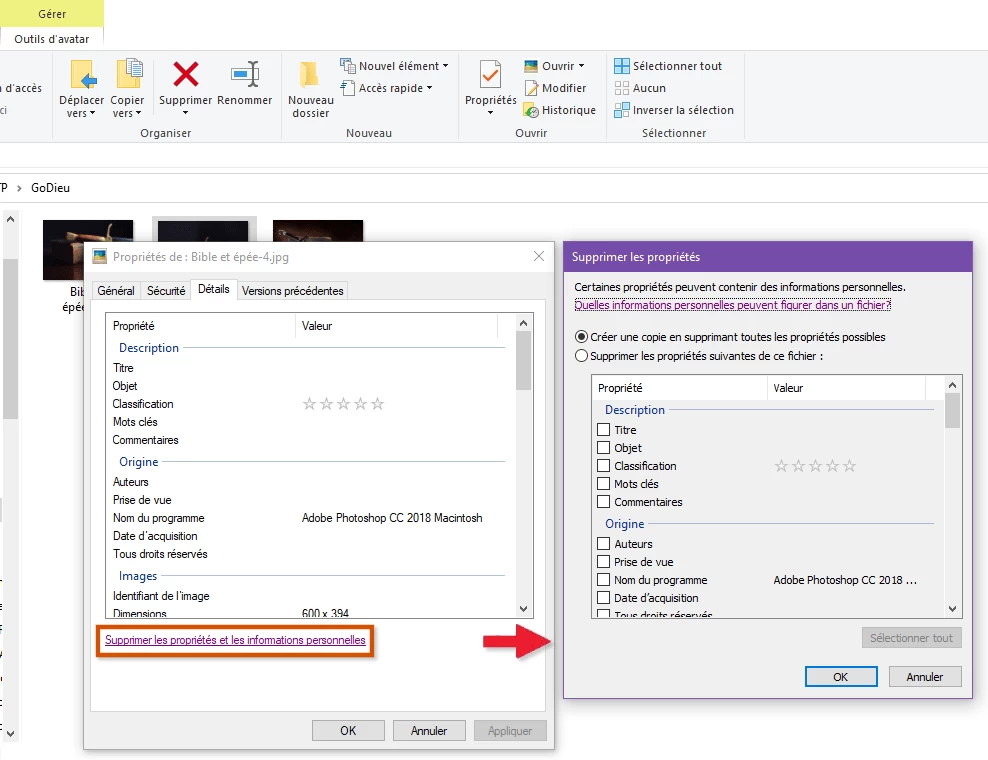The height and width of the screenshot is (760, 988).
Task: Click the Propriétés checkmark icon
Action: pos(490,76)
